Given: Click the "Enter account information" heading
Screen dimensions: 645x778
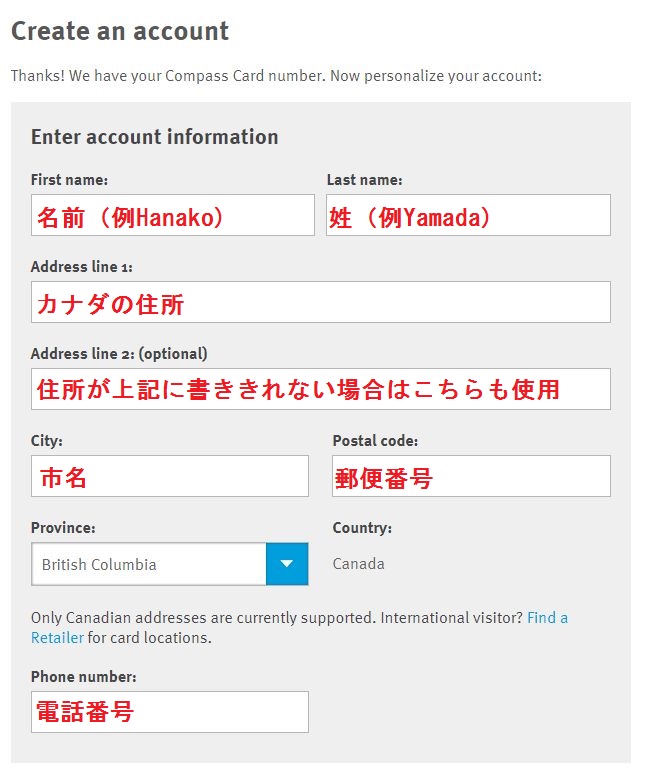Looking at the screenshot, I should (x=154, y=137).
